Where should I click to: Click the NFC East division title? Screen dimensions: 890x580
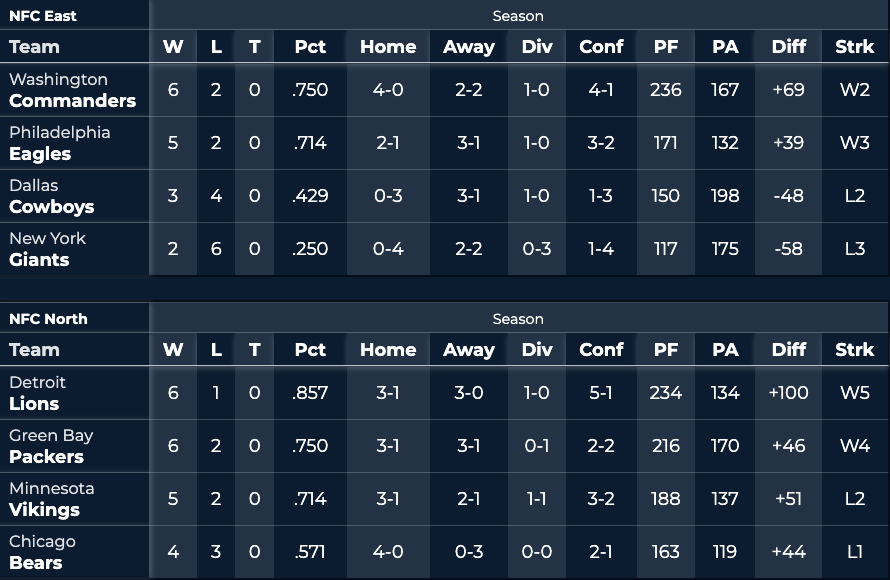[43, 16]
